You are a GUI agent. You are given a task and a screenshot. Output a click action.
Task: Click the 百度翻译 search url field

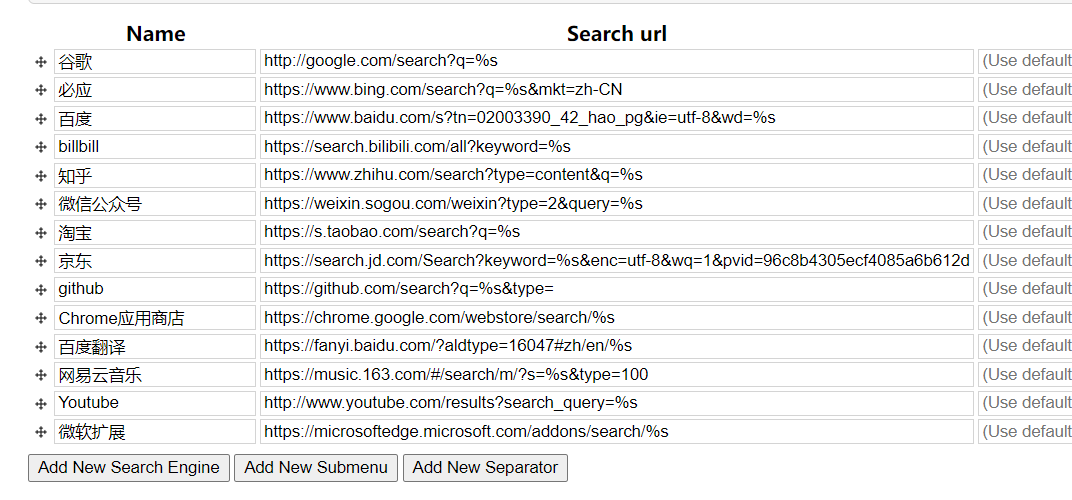pos(616,346)
